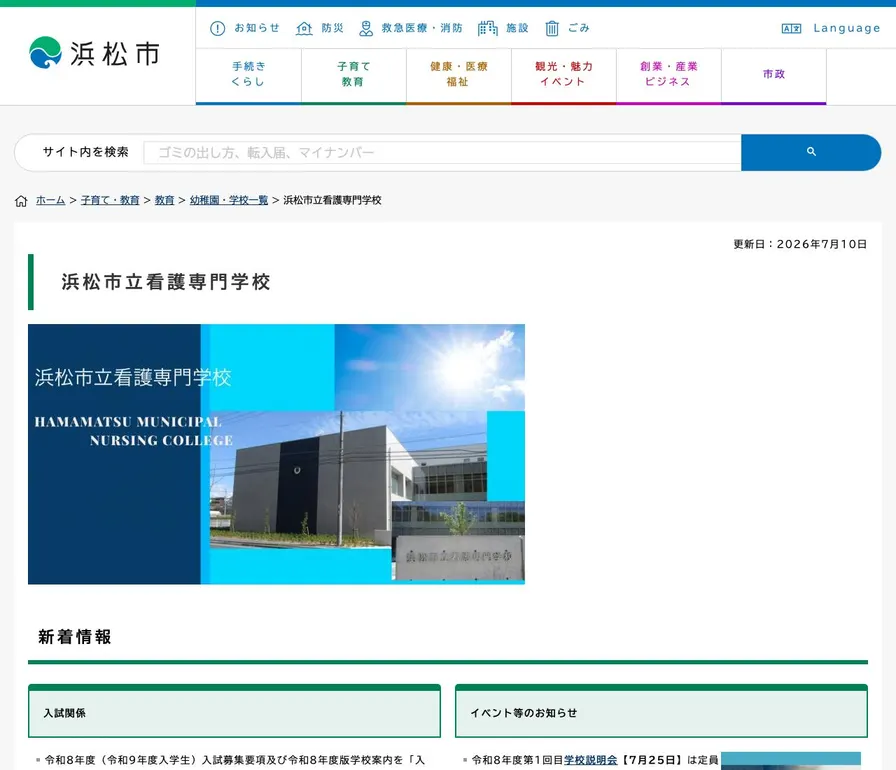Open the 創業・産業 ビジネス menu
896x770 pixels.
point(669,74)
